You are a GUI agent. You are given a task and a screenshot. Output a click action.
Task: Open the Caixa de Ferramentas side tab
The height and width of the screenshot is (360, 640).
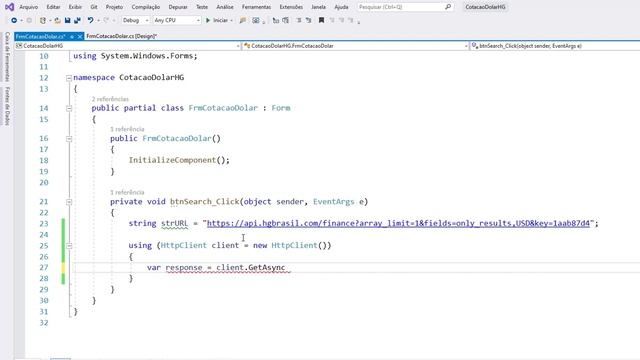coord(7,57)
